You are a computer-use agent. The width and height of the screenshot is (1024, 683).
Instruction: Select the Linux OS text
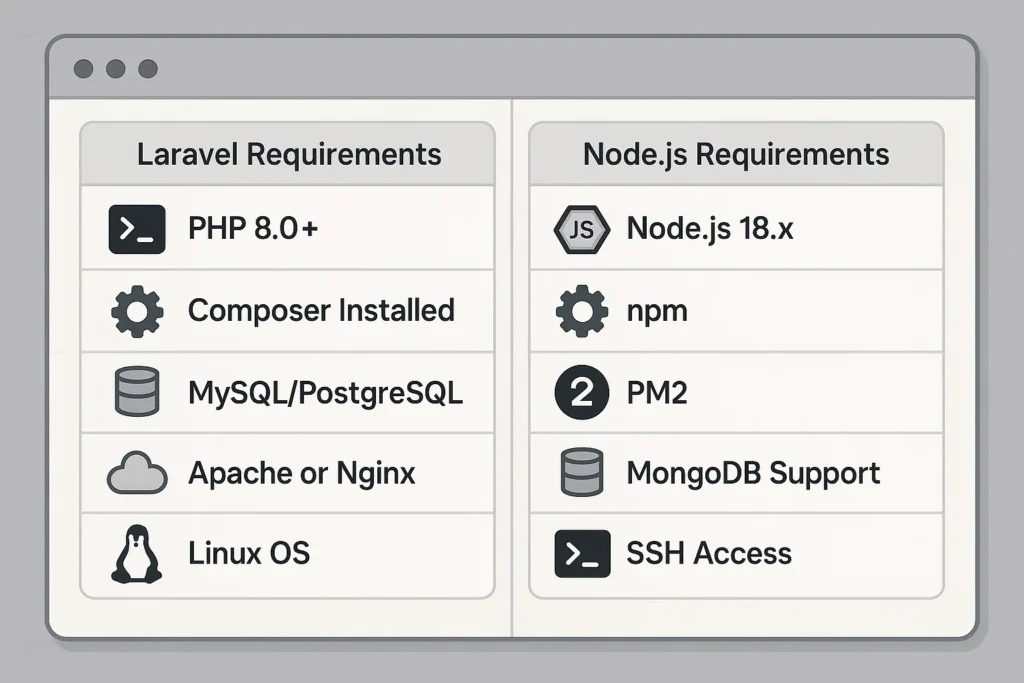(x=249, y=553)
